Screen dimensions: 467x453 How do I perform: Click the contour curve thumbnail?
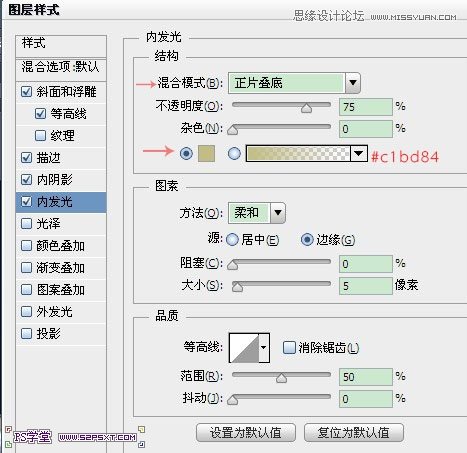coord(244,348)
